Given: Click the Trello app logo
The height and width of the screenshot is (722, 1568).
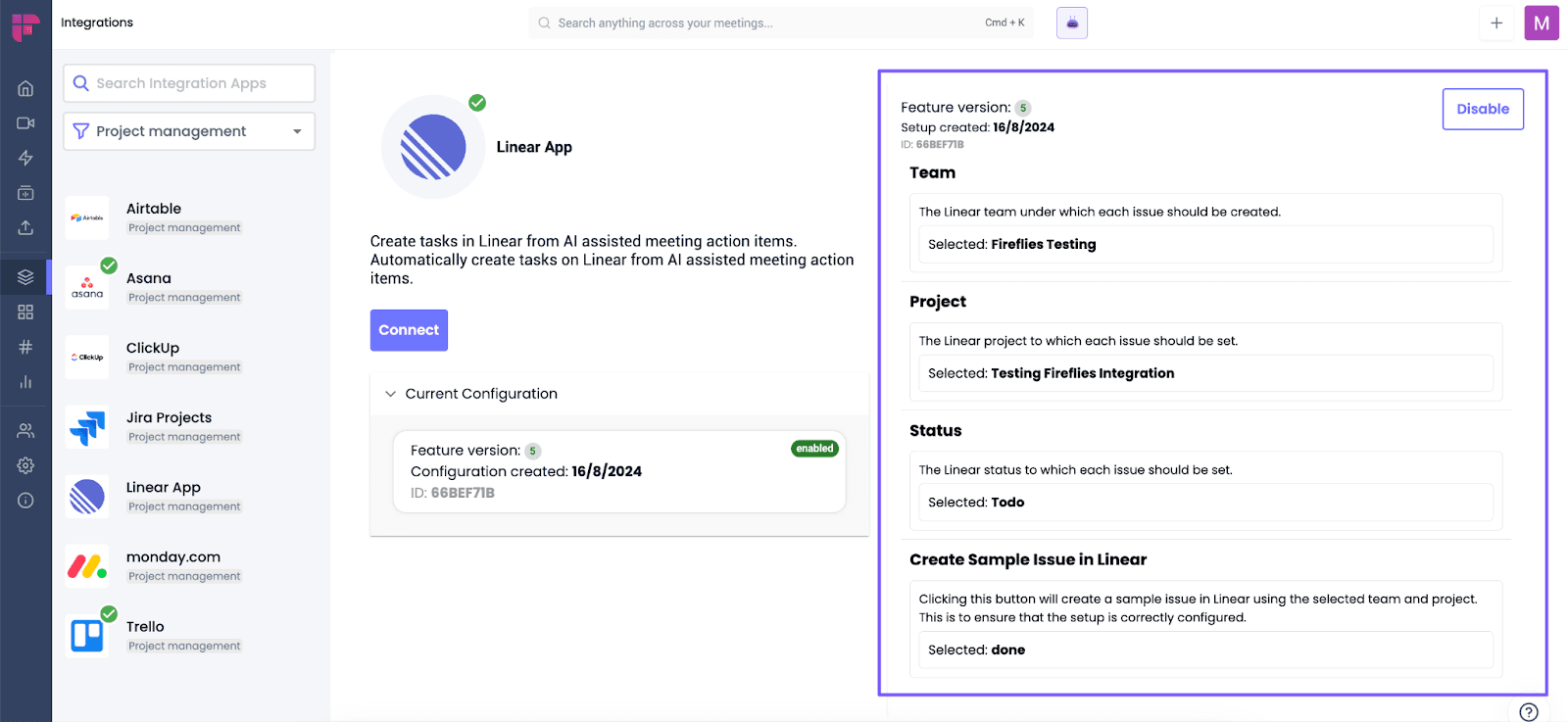Looking at the screenshot, I should coord(87,636).
